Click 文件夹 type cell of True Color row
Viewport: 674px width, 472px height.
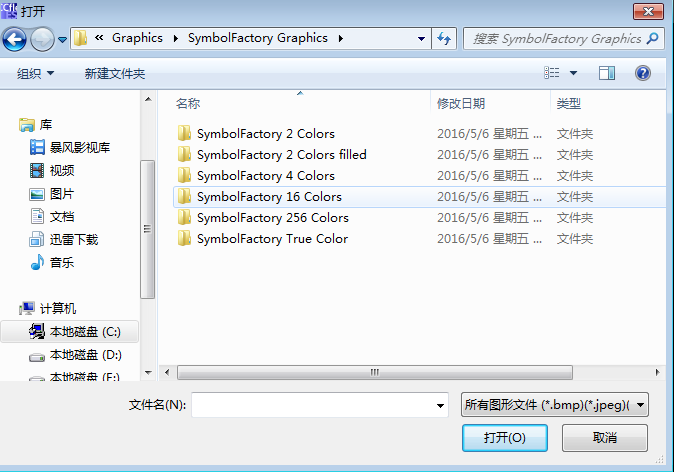[x=575, y=239]
